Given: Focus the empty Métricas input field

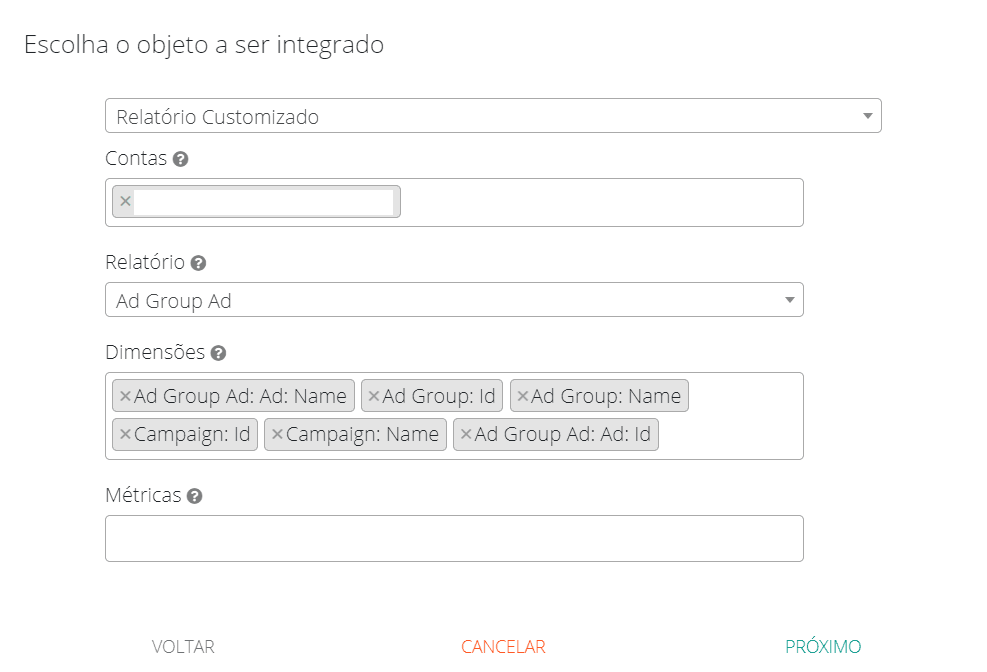Looking at the screenshot, I should point(454,538).
